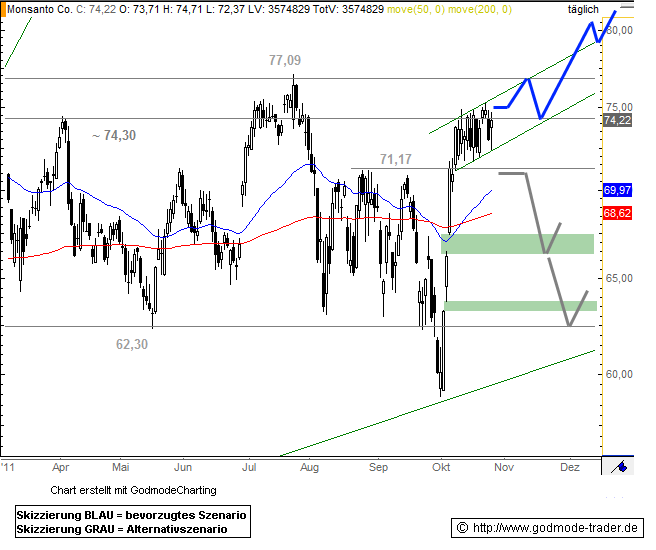The width and height of the screenshot is (656, 550).
Task: Click the red moving average tag 68,62
Action: [617, 213]
